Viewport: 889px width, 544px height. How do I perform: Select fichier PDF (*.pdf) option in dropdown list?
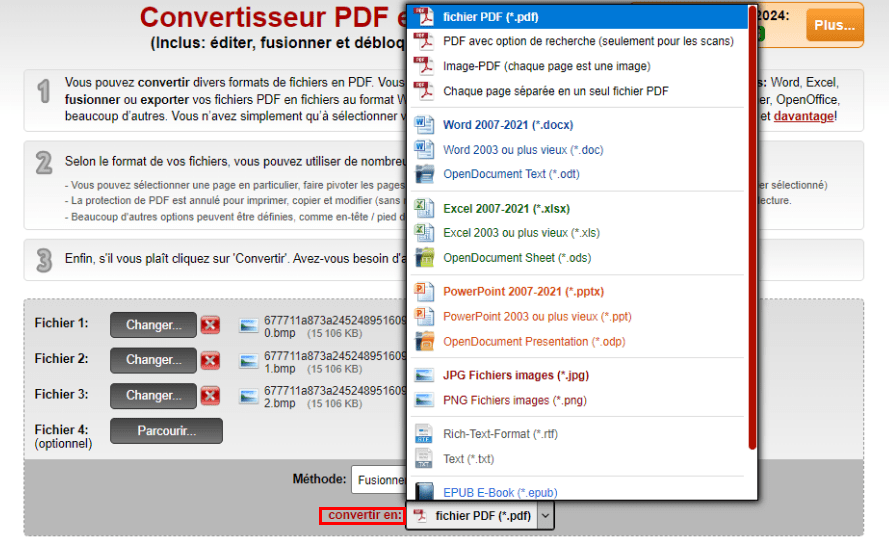(578, 17)
